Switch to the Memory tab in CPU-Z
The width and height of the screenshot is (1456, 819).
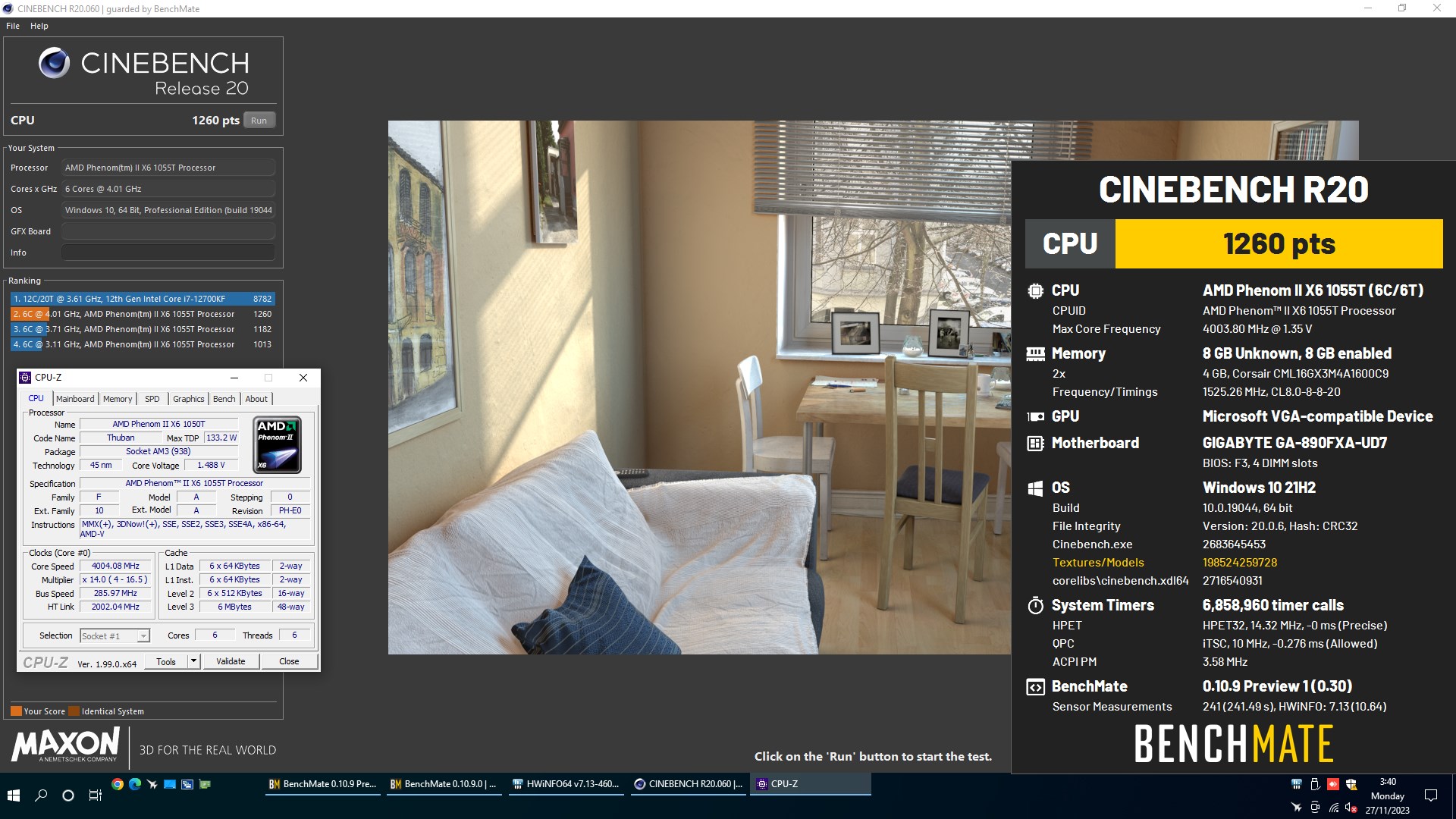click(x=118, y=399)
